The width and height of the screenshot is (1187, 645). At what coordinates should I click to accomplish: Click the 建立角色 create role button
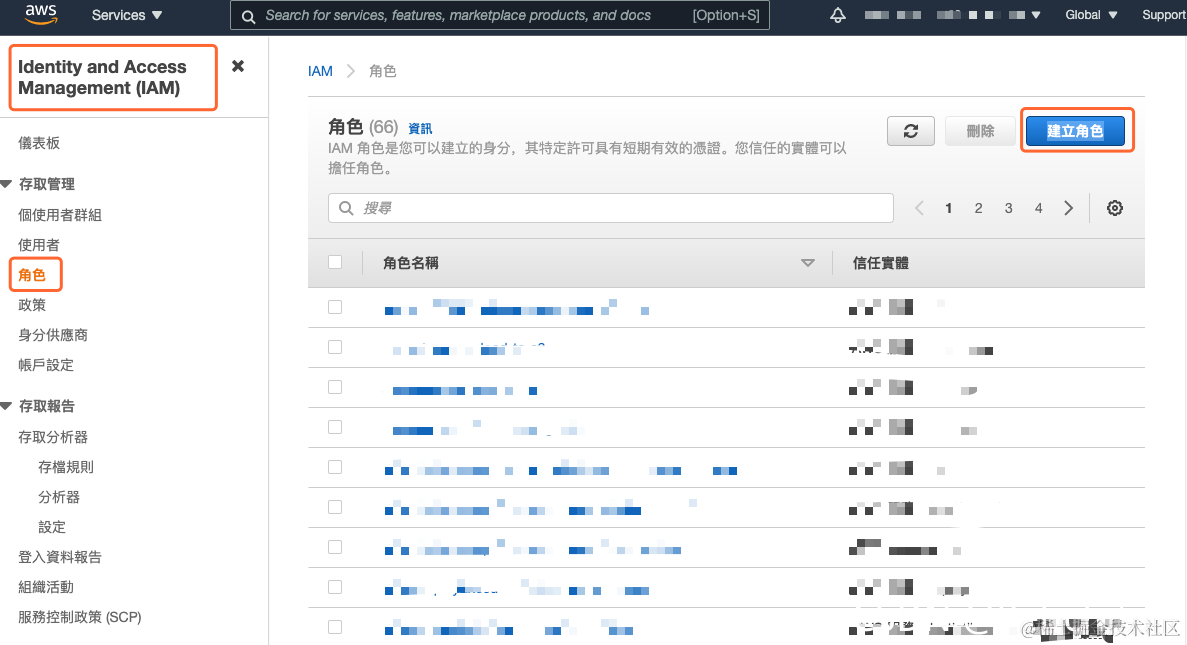(1076, 131)
